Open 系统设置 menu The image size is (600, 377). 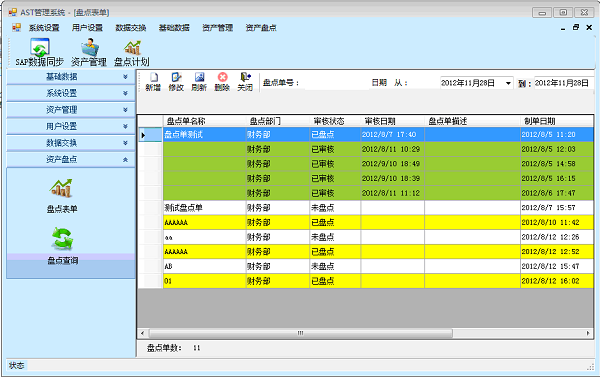click(44, 28)
